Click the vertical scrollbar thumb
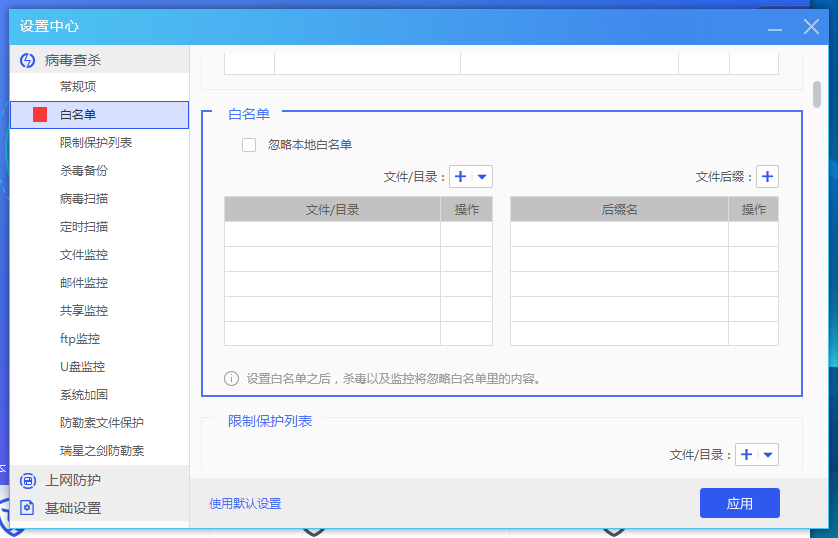The height and width of the screenshot is (538, 838). [817, 95]
